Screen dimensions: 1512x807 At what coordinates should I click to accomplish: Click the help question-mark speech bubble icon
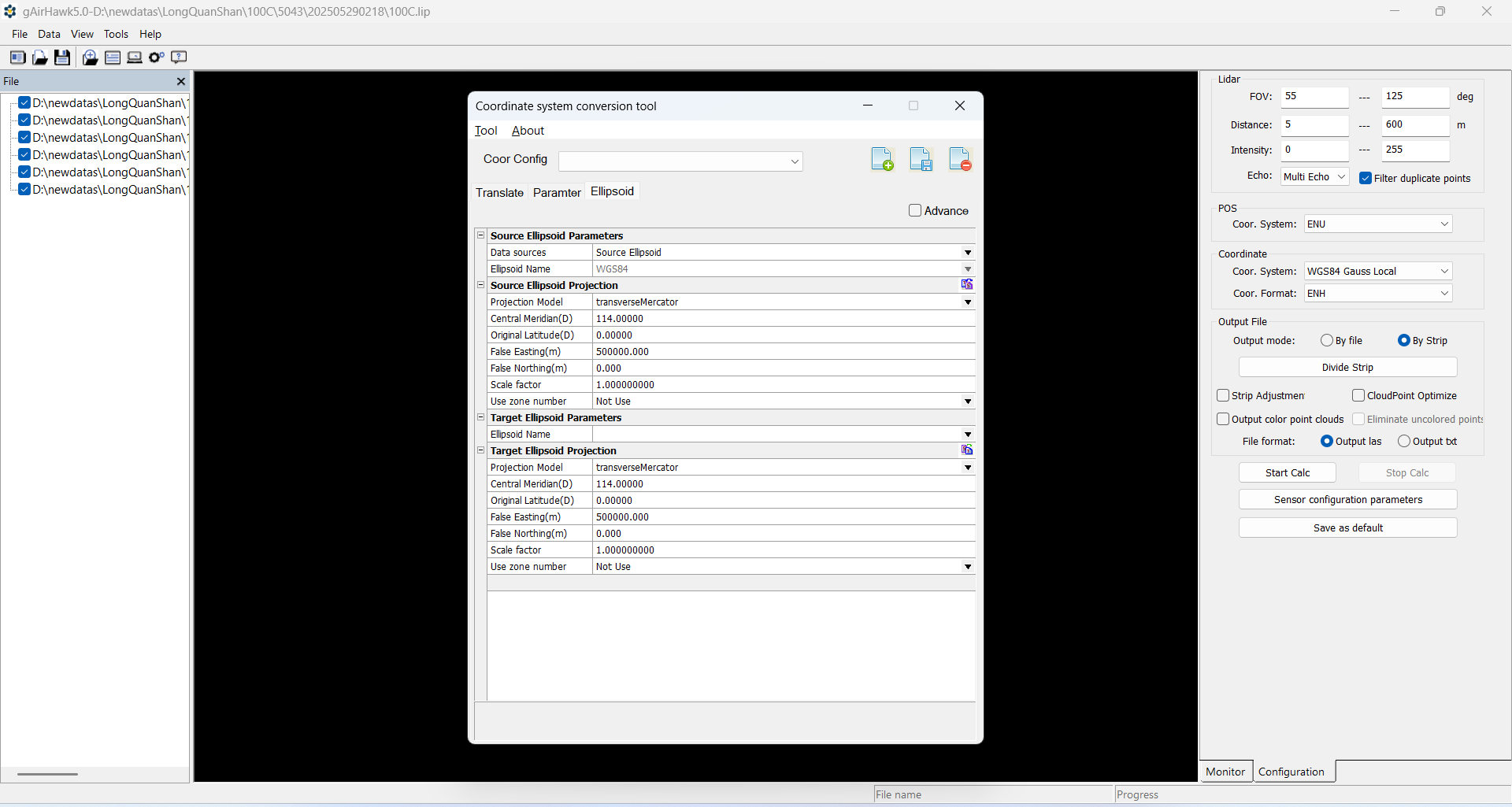(x=179, y=57)
